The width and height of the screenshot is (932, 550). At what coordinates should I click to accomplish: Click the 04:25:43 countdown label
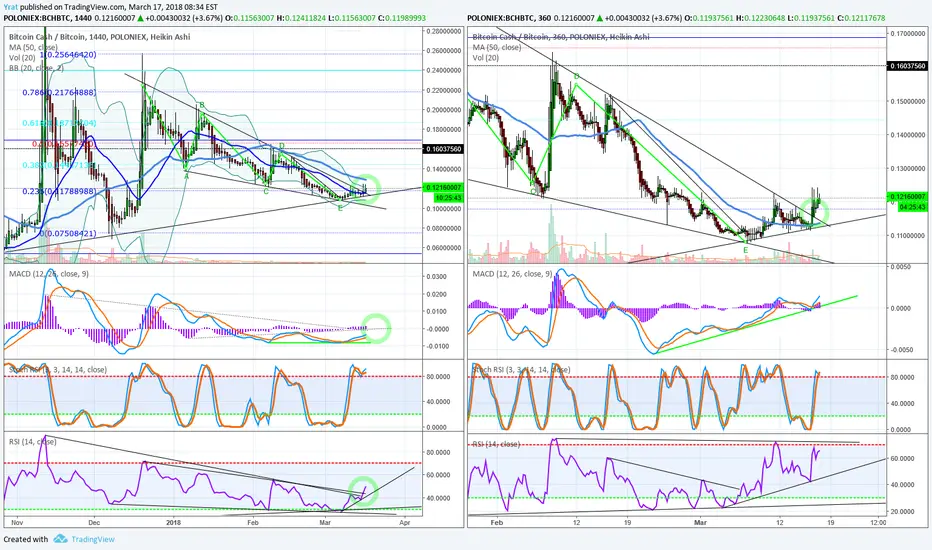pos(912,207)
